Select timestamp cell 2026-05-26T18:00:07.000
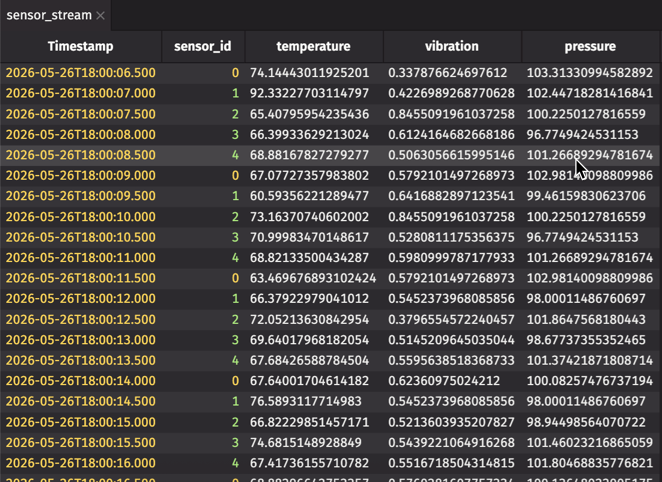The image size is (662, 482). [x=81, y=93]
